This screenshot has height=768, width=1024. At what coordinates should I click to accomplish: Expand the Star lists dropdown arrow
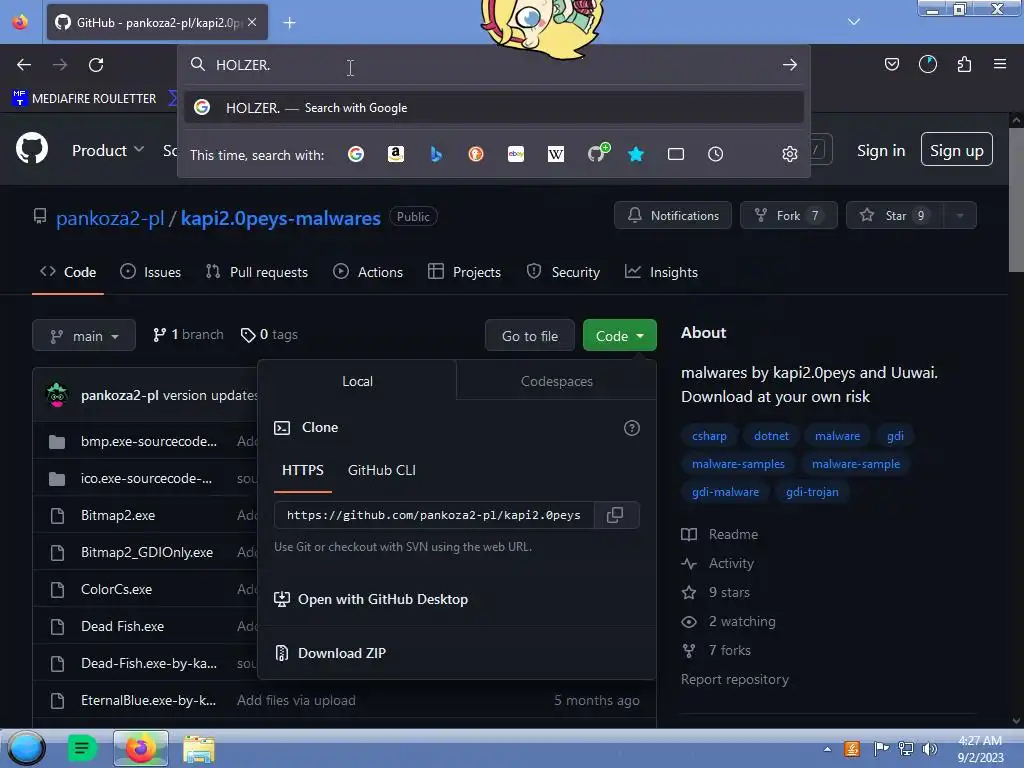(959, 216)
